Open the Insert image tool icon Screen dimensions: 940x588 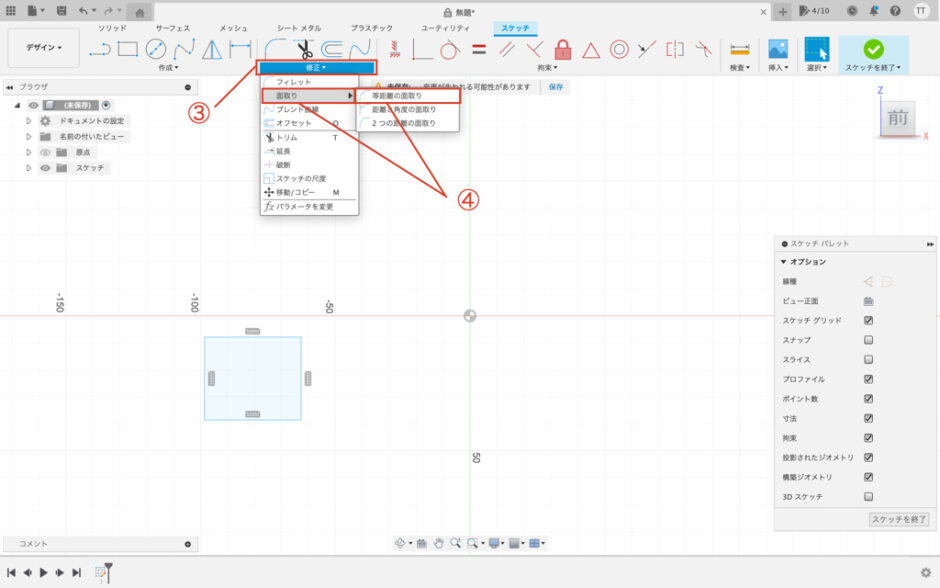(x=777, y=49)
